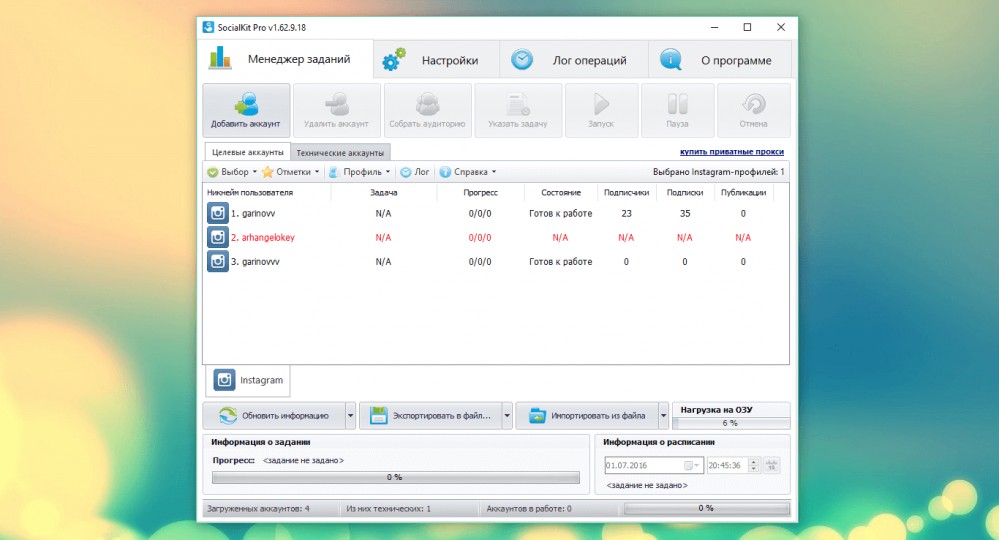Viewport: 999px width, 540px height.
Task: Click the Instagram icon of garinovvv row
Action: click(217, 261)
